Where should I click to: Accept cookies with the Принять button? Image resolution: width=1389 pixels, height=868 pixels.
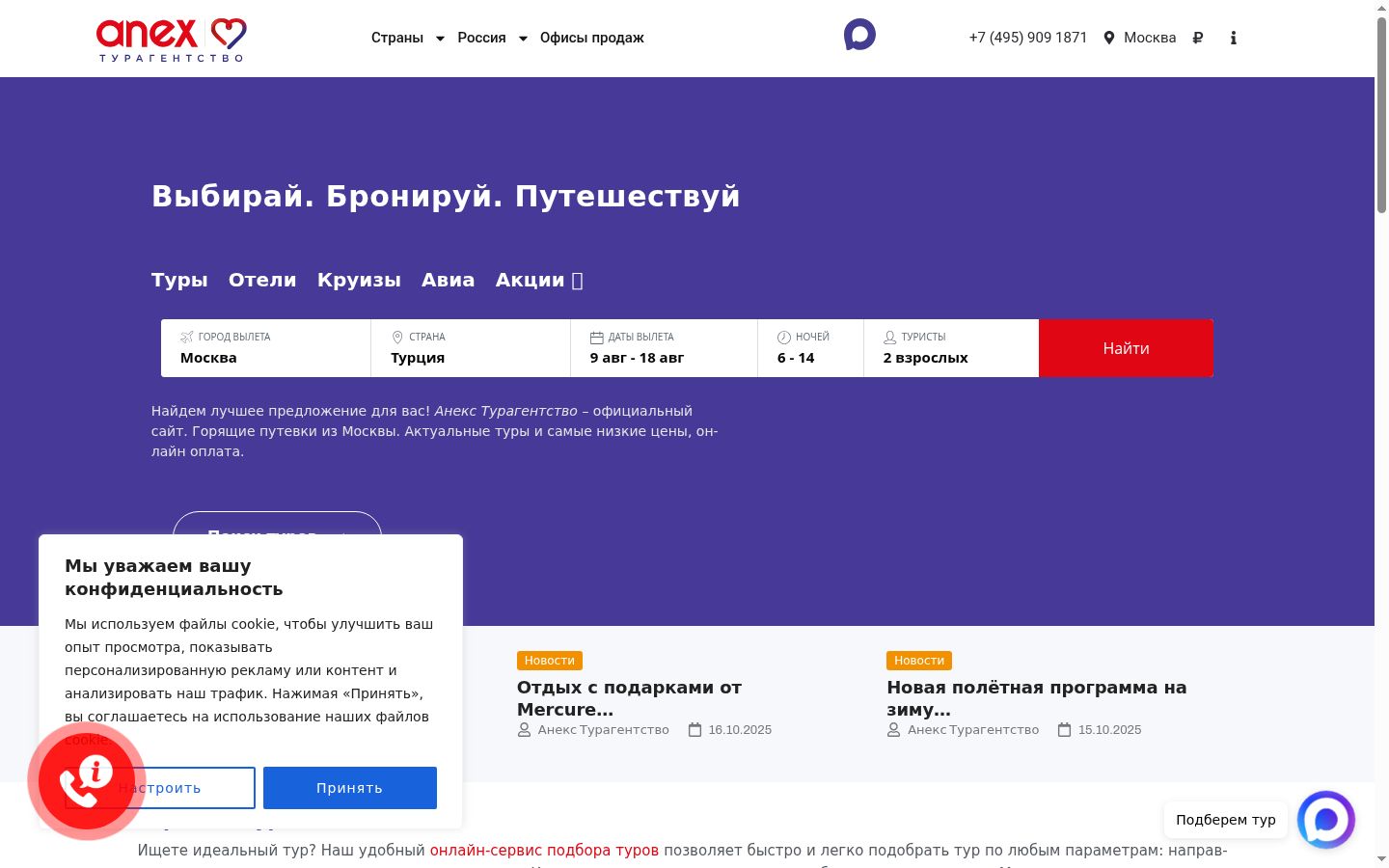click(x=350, y=788)
